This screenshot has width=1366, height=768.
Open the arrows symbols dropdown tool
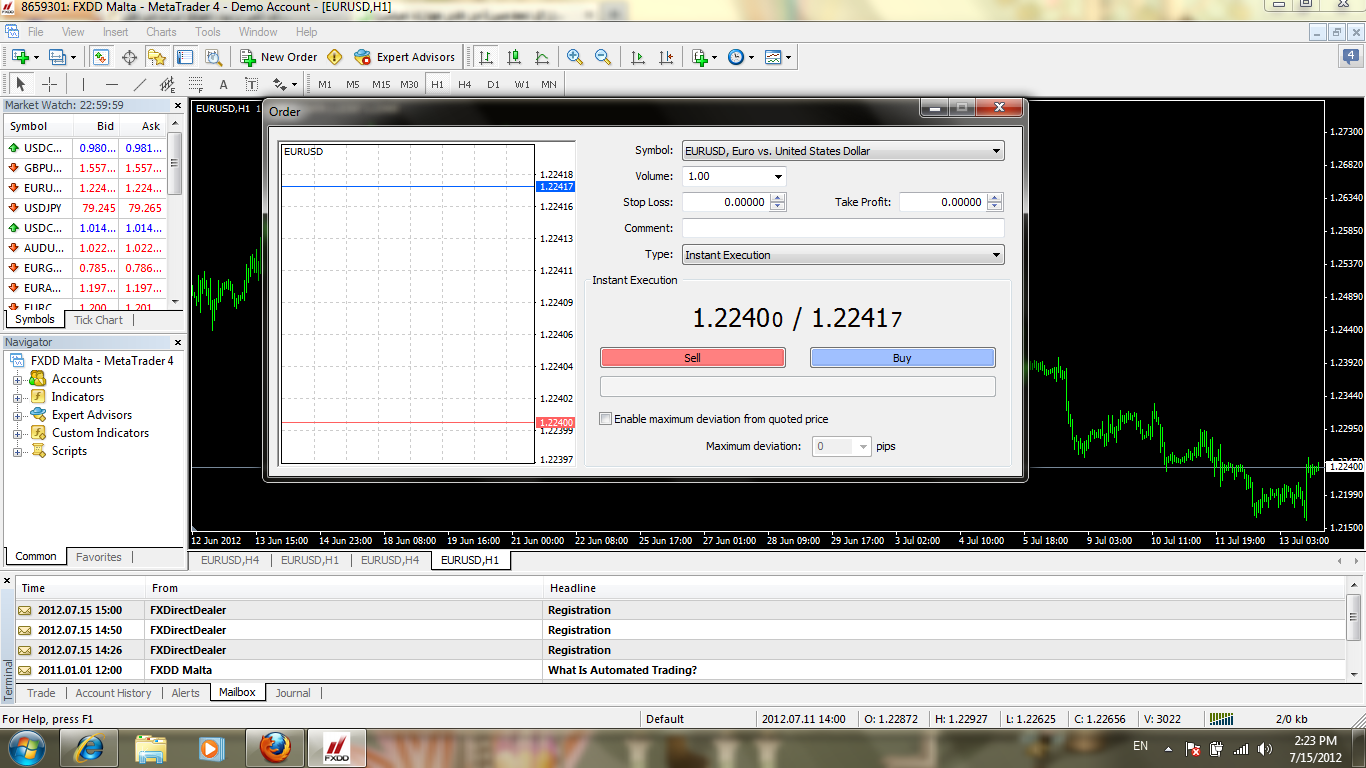point(283,84)
